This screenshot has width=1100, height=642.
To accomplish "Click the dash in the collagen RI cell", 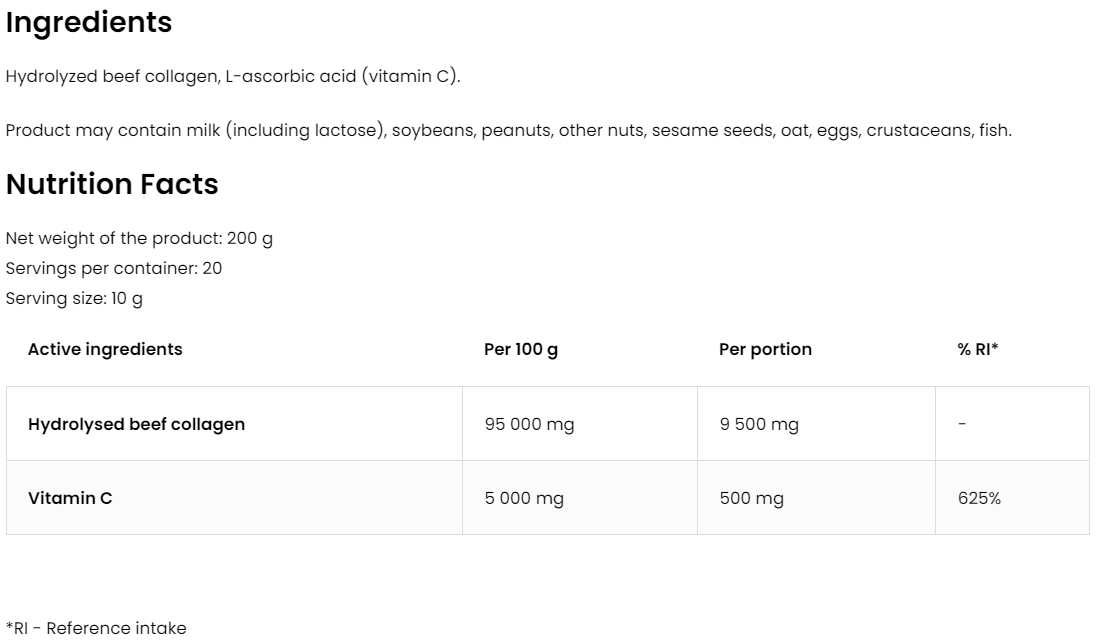I will coord(962,424).
